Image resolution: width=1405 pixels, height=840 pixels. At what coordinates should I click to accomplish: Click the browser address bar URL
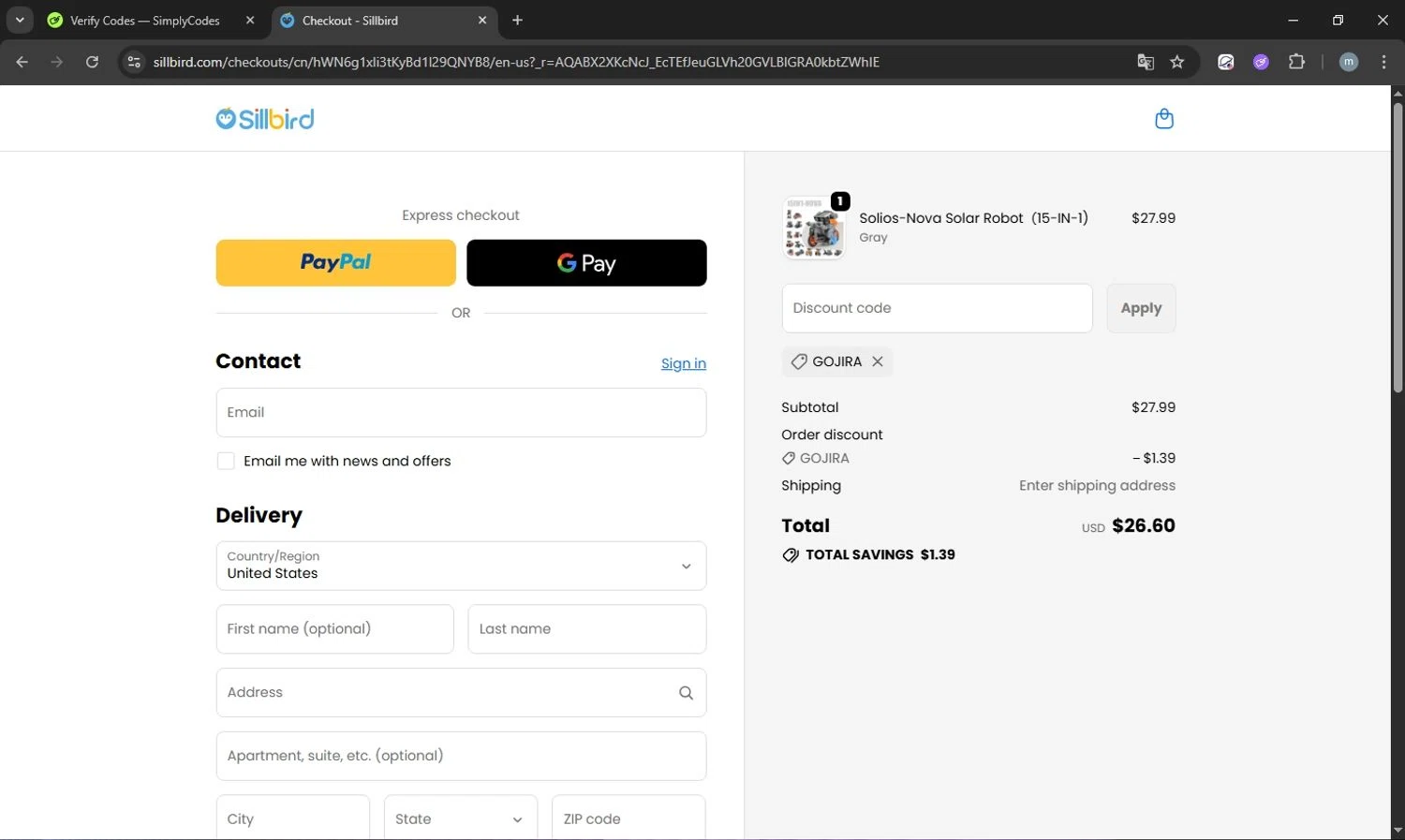(x=516, y=62)
